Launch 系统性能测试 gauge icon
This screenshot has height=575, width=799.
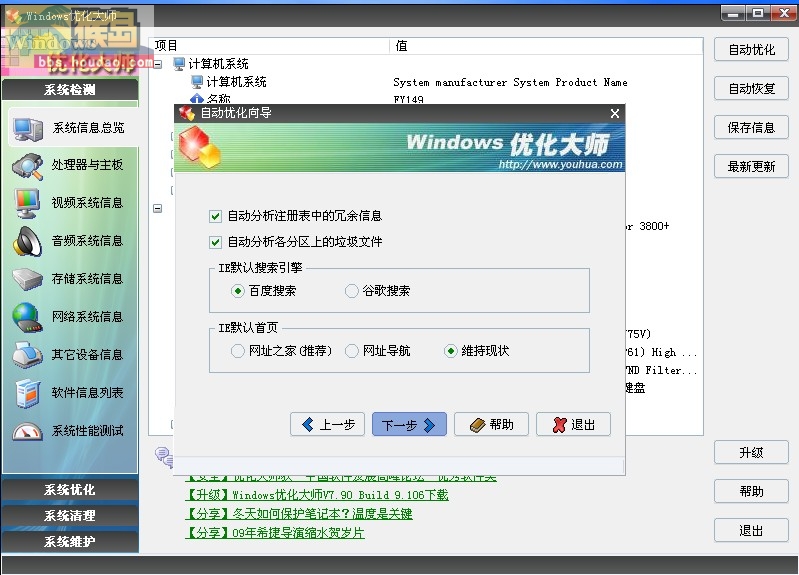(x=28, y=431)
